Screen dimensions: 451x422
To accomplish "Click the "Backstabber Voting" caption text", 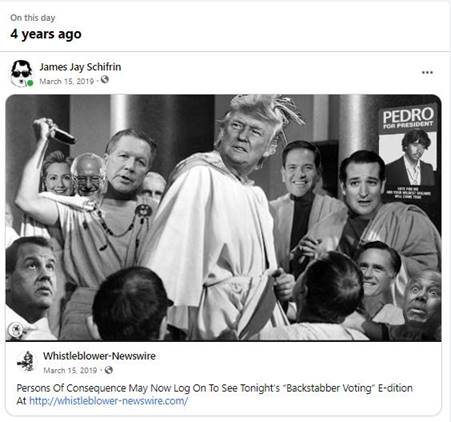I will (x=329, y=388).
